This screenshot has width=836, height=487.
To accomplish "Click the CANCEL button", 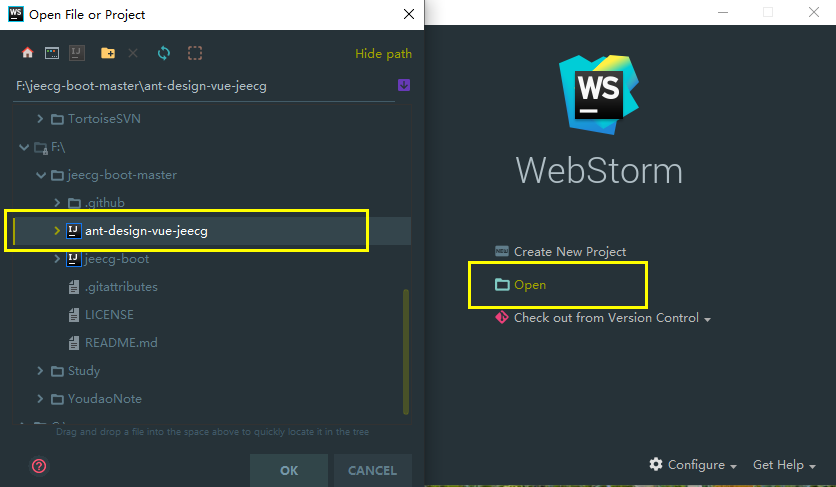I will (x=373, y=470).
